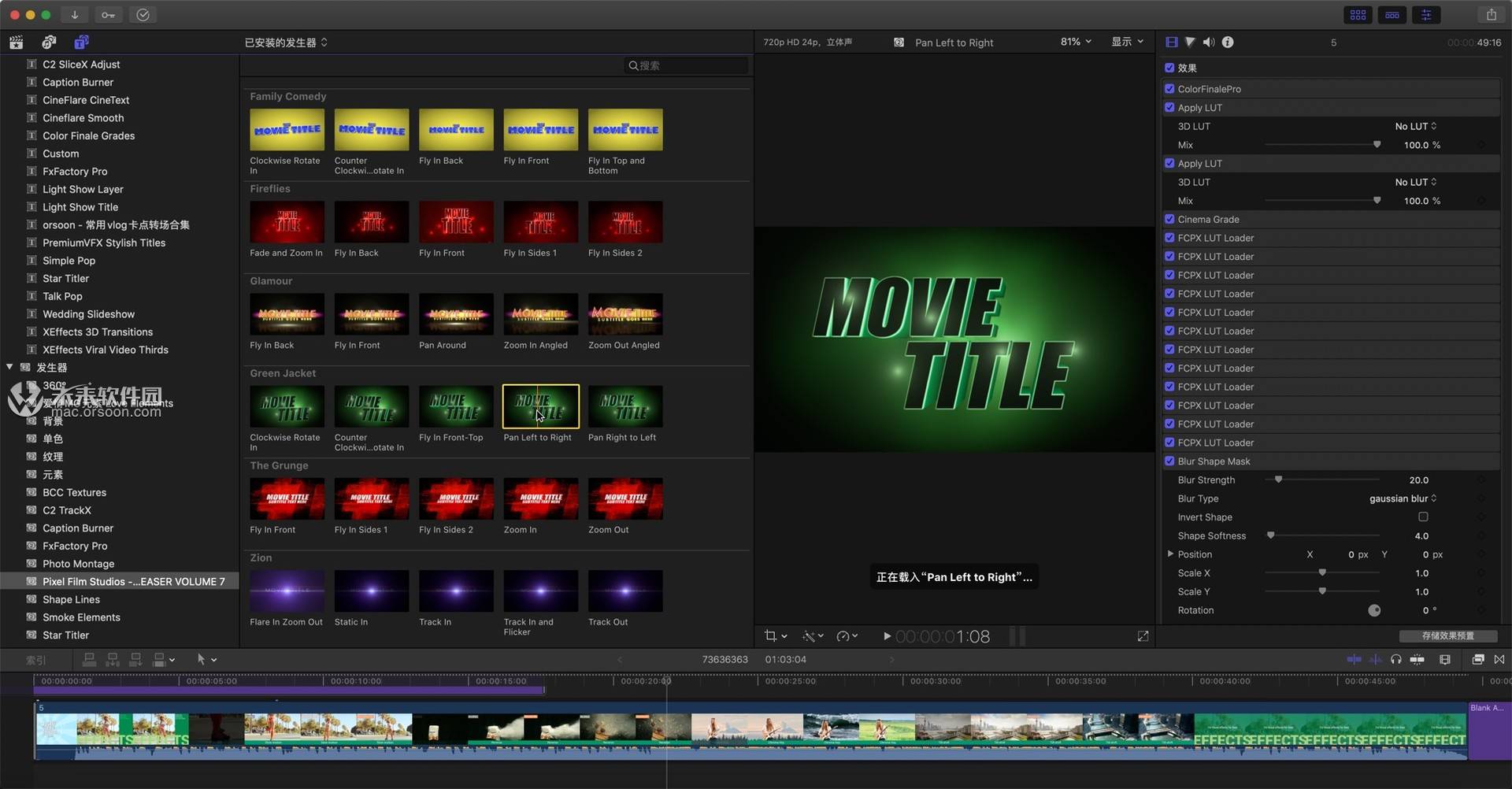Toggle the headphones solo icon
The image size is (1512, 789).
(x=1395, y=660)
